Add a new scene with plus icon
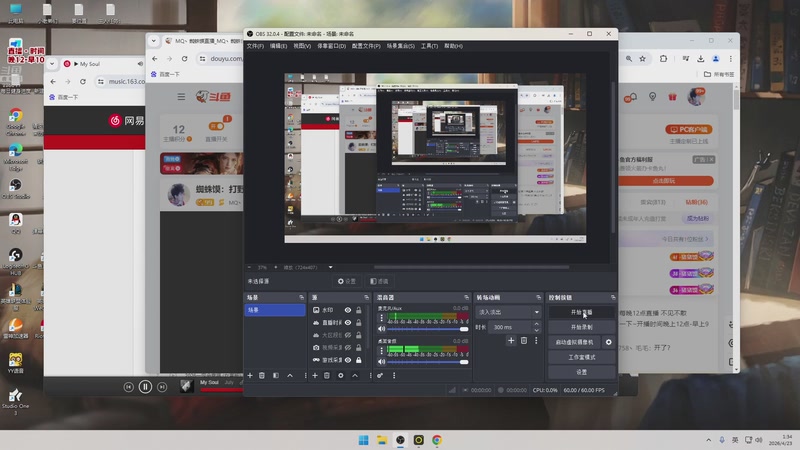This screenshot has width=800, height=450. pyautogui.click(x=250, y=376)
